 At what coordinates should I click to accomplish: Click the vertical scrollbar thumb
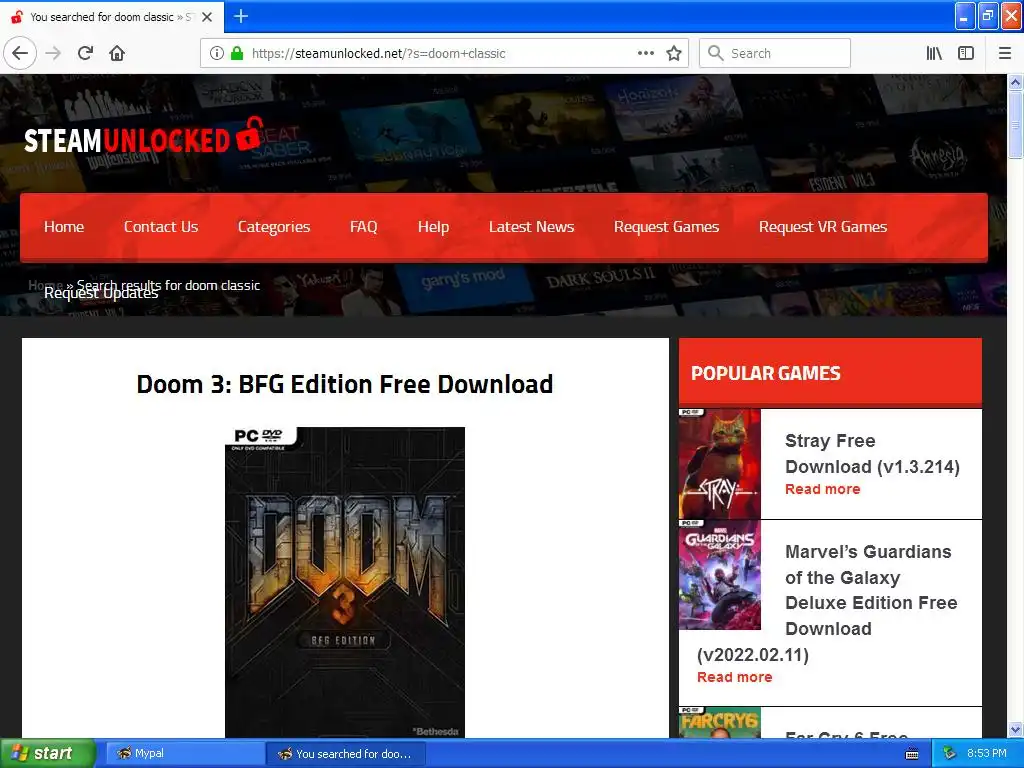(1015, 124)
